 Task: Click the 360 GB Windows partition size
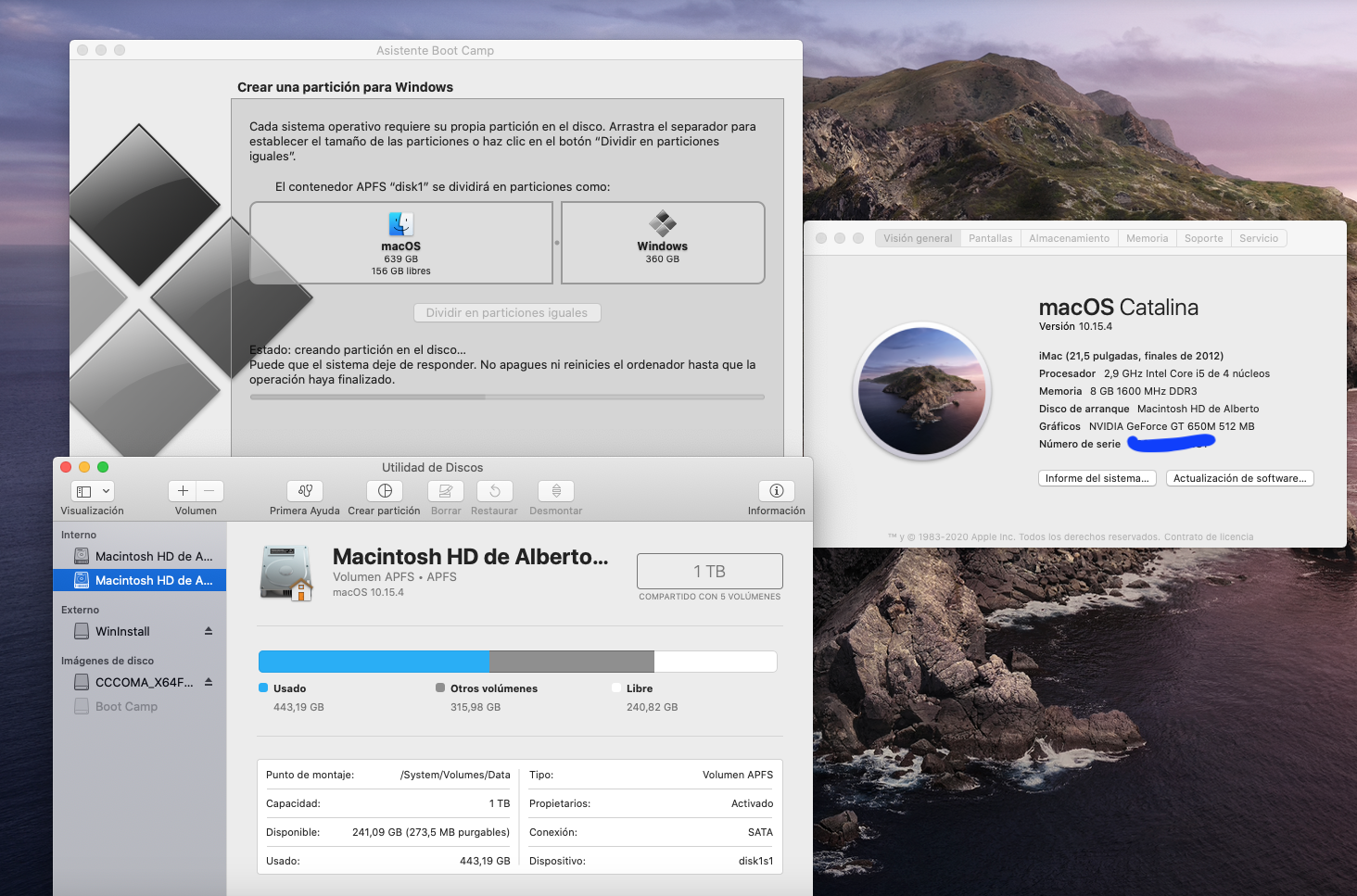(663, 259)
